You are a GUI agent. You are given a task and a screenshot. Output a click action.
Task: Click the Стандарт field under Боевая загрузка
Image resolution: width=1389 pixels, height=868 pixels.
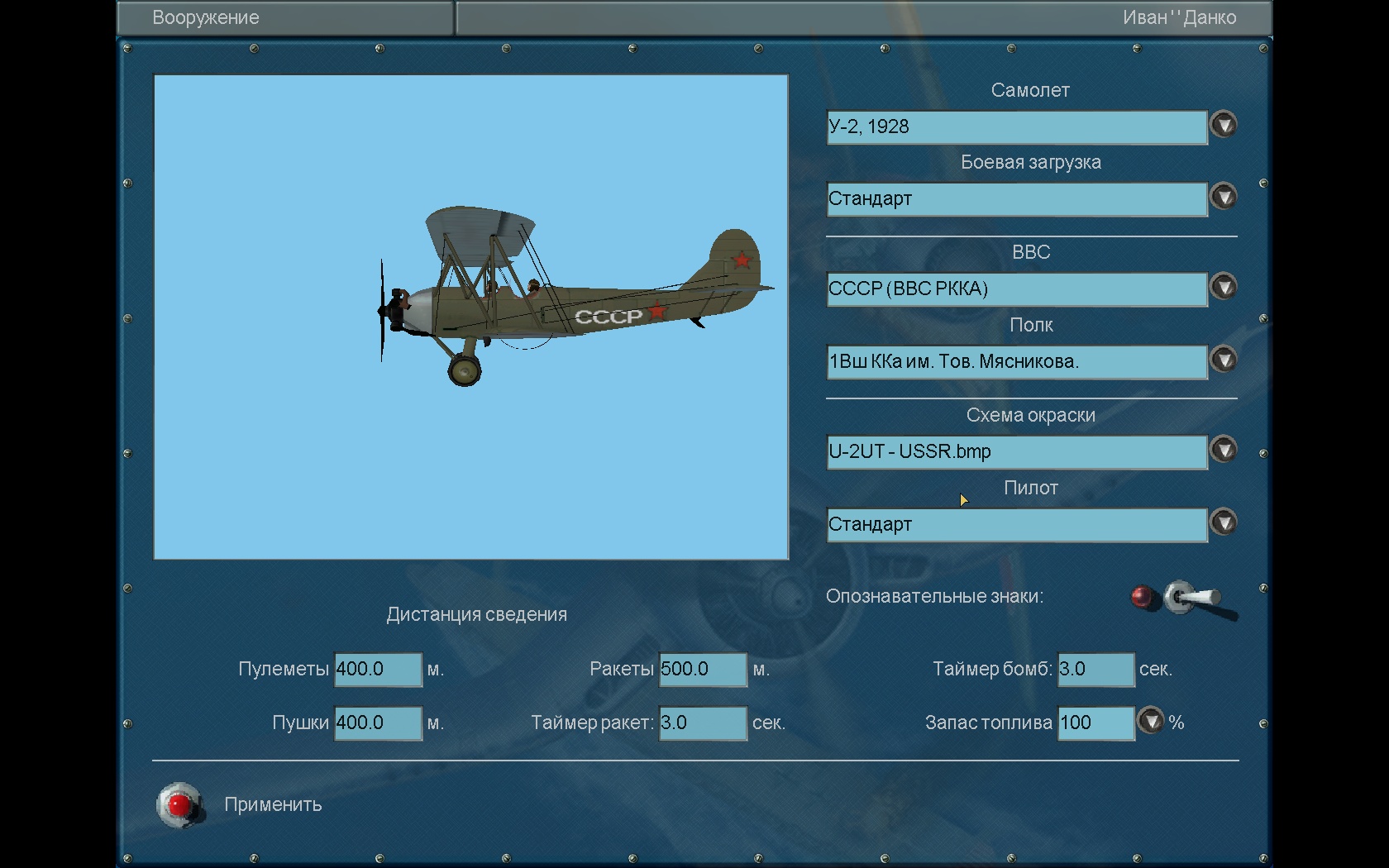pyautogui.click(x=1017, y=199)
